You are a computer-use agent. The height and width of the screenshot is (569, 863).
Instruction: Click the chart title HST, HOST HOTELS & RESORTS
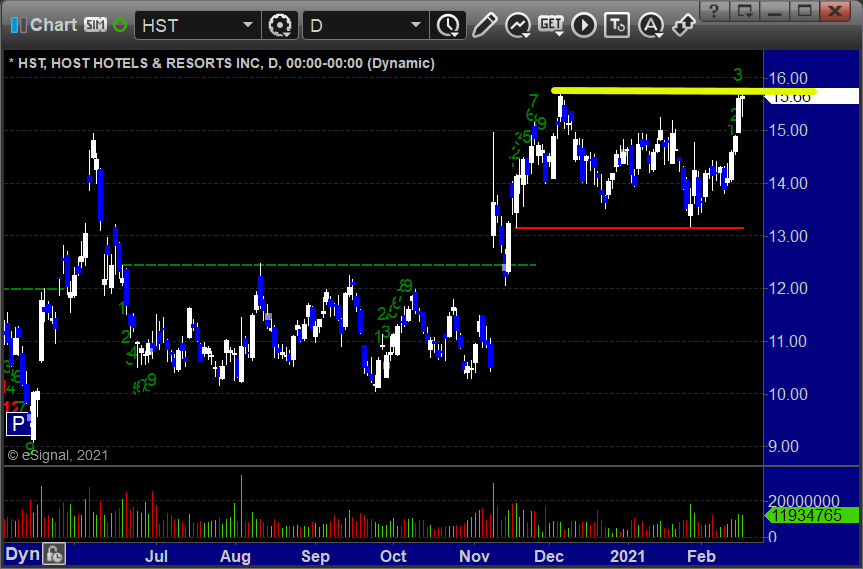pyautogui.click(x=222, y=63)
